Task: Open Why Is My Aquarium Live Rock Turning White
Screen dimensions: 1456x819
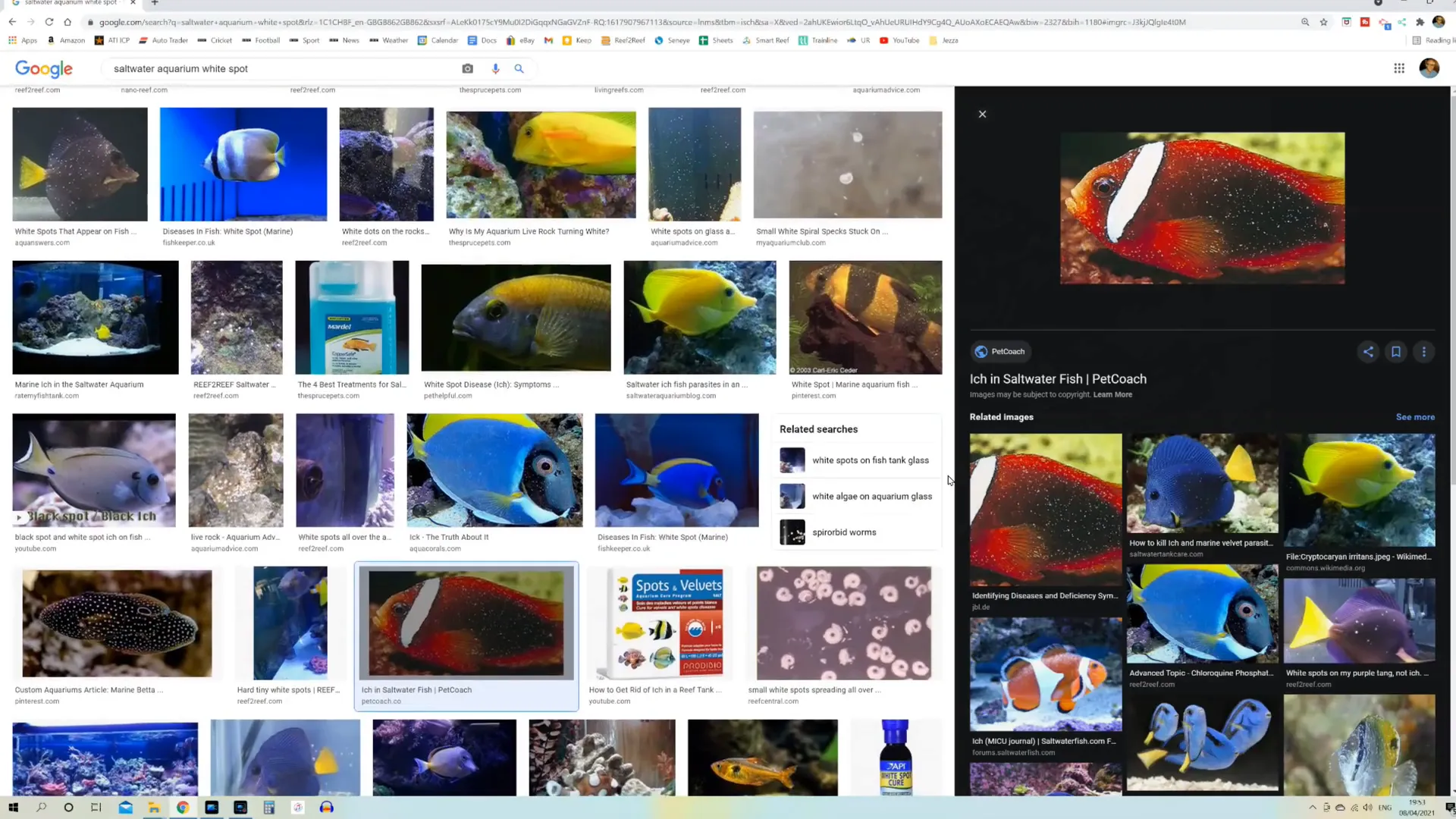Action: (x=541, y=165)
